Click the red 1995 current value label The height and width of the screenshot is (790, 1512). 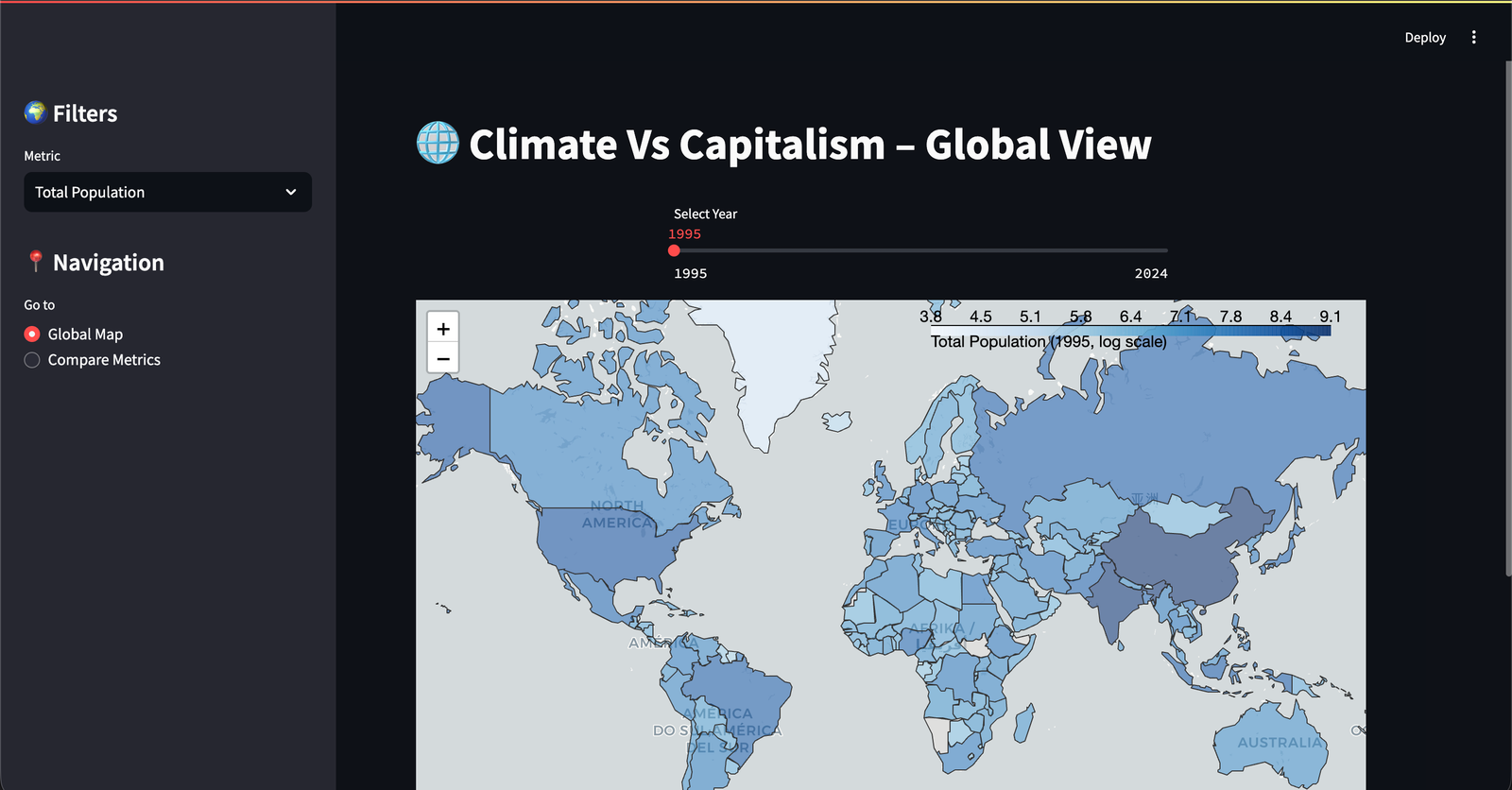pyautogui.click(x=684, y=234)
